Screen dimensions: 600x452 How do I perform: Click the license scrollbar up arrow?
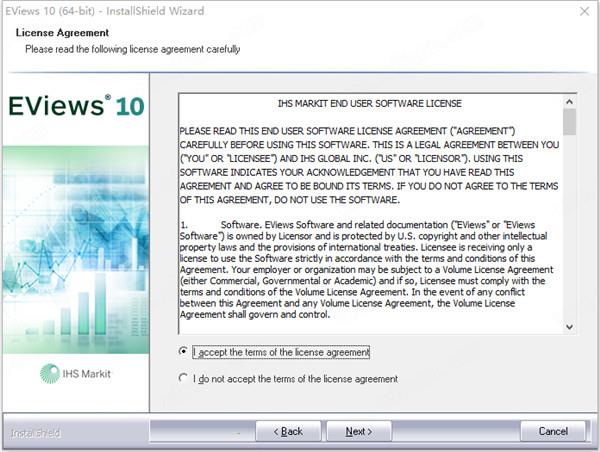click(x=569, y=101)
